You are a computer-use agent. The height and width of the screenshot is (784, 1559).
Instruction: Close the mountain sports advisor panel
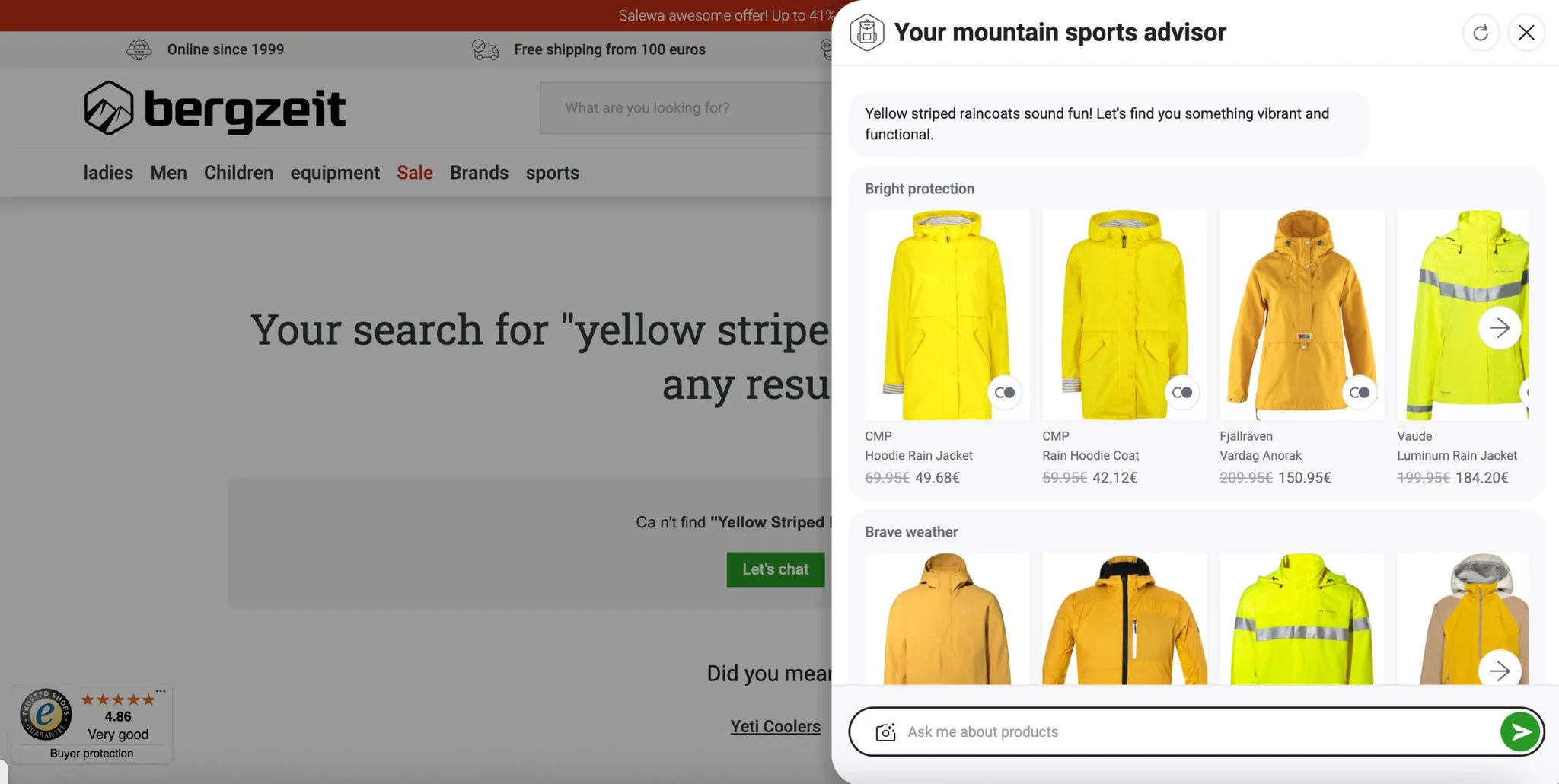pos(1526,33)
